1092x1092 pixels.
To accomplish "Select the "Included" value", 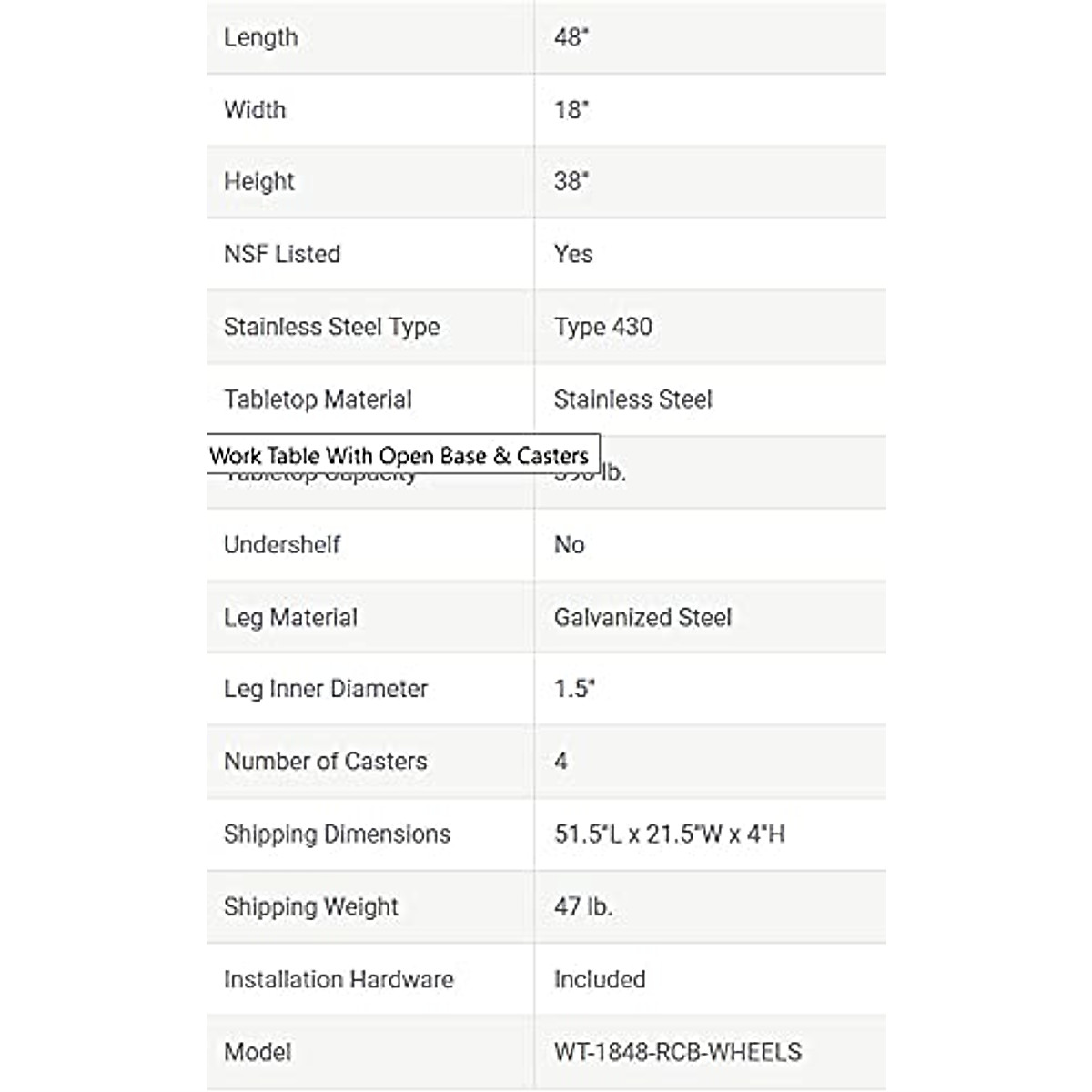I will point(600,979).
